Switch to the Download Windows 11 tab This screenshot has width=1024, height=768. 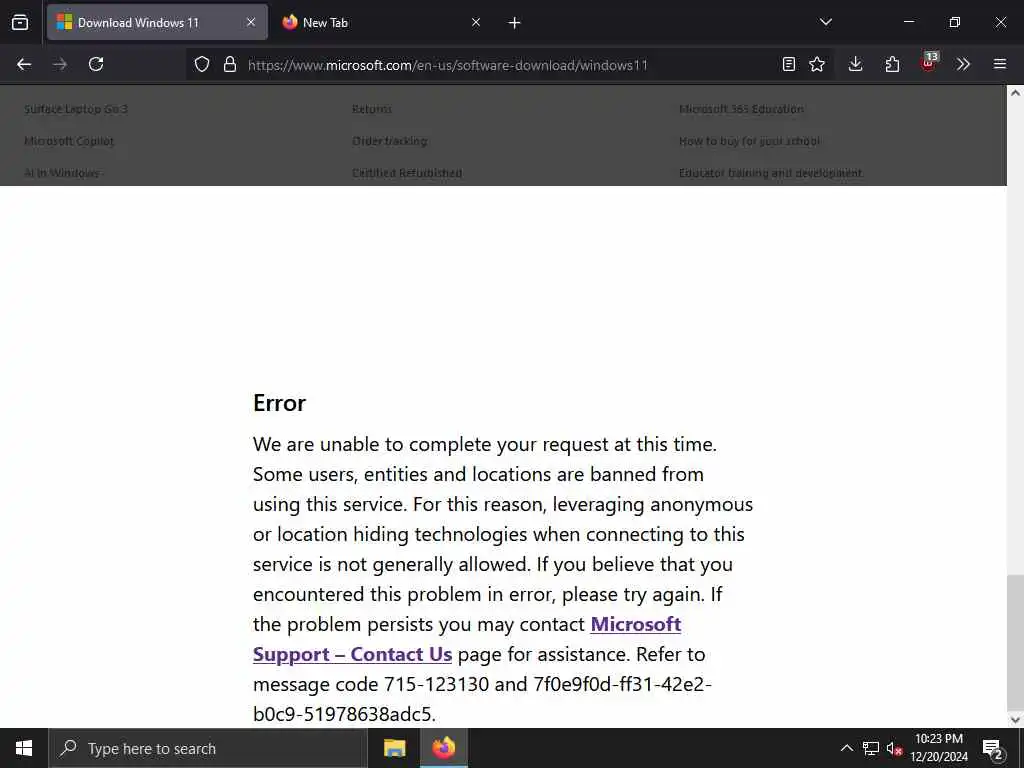click(157, 22)
